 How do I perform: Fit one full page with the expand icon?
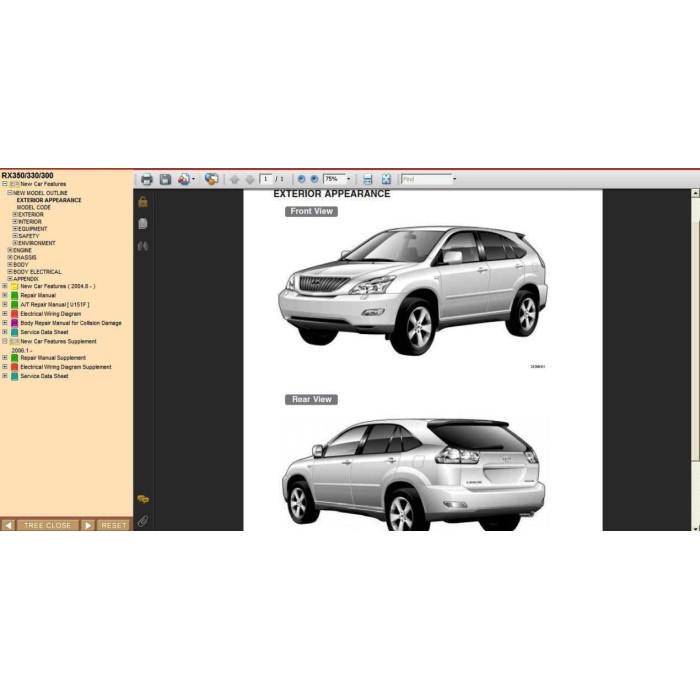point(386,179)
